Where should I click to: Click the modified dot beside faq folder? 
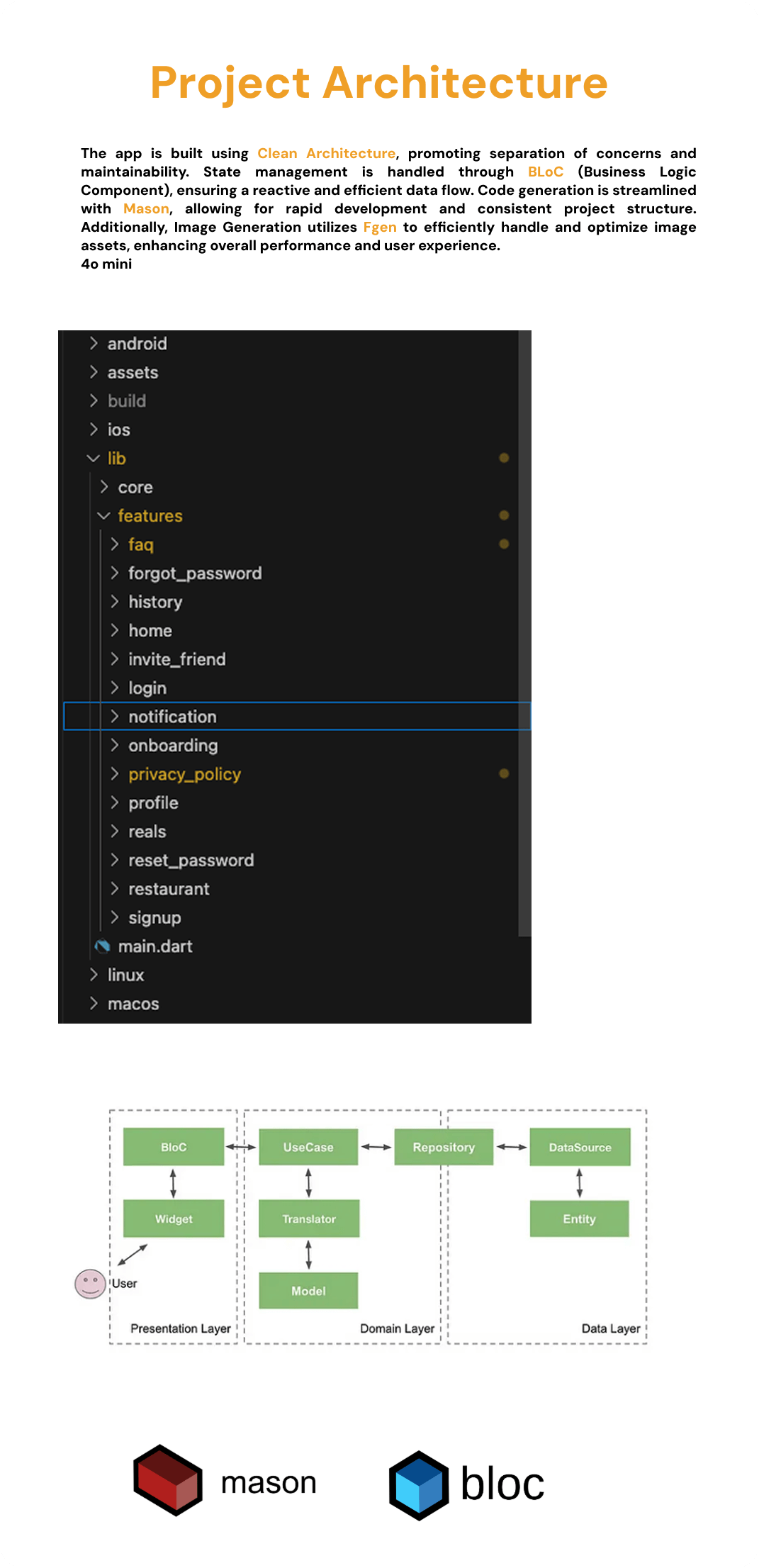504,544
